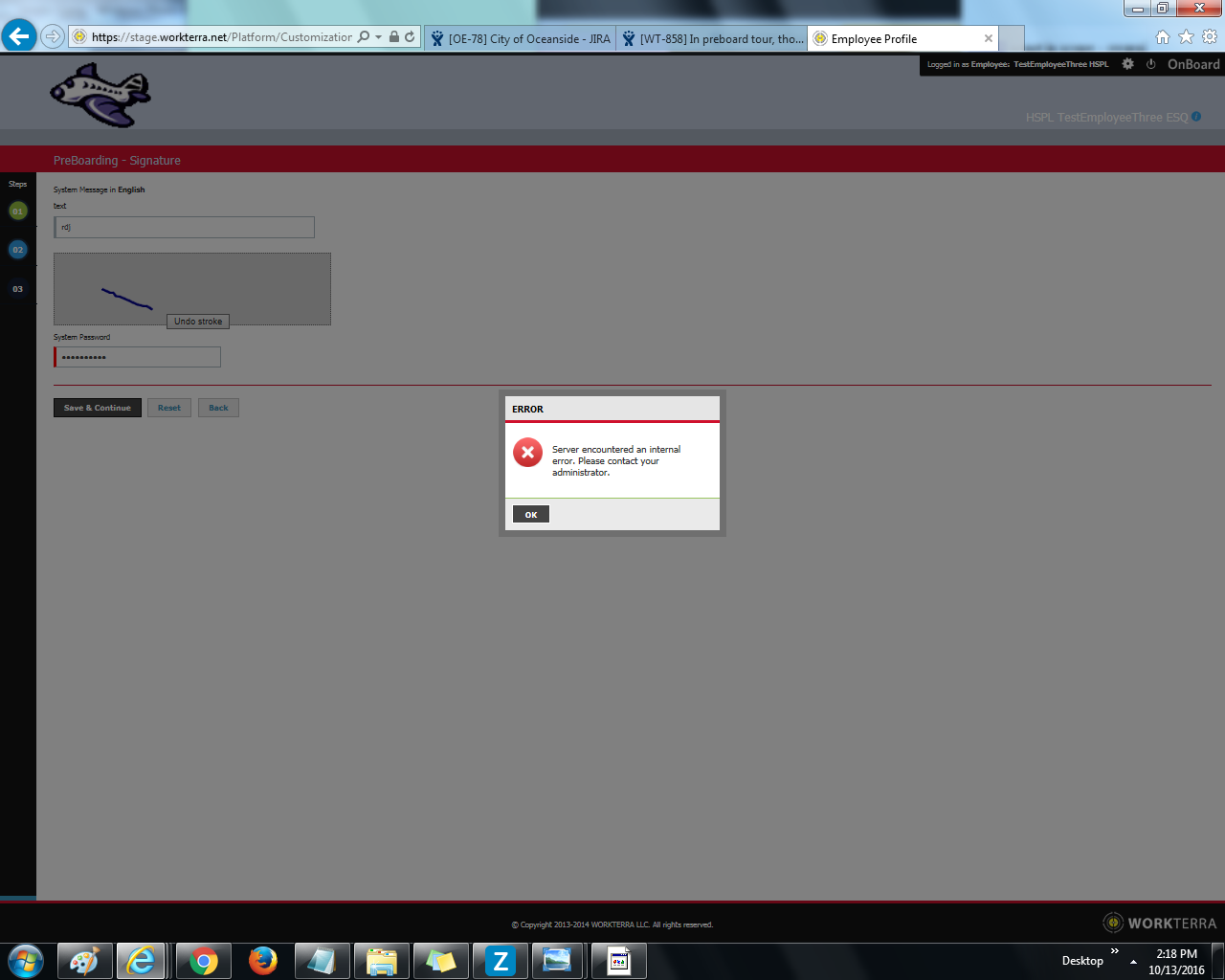Open browser Favorites star icon

[1186, 37]
